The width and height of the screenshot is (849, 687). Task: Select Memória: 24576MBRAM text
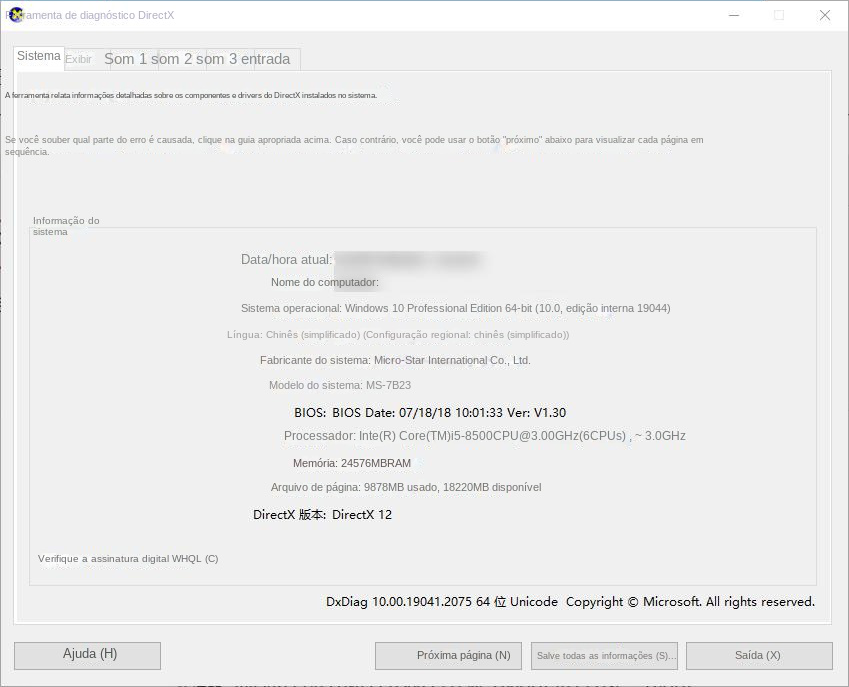pos(352,463)
